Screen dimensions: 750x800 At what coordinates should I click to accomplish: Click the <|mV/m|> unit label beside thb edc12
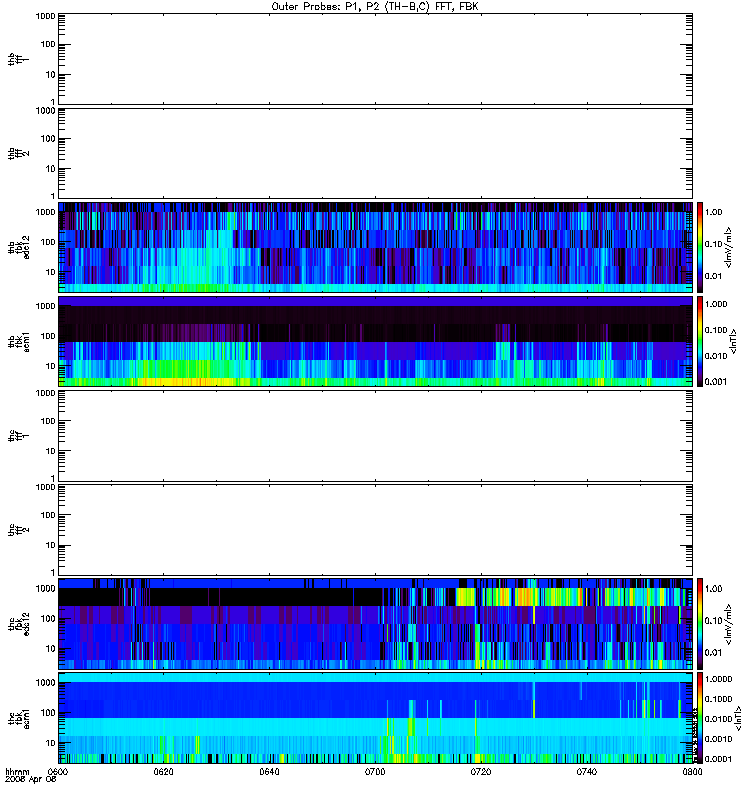pyautogui.click(x=729, y=247)
